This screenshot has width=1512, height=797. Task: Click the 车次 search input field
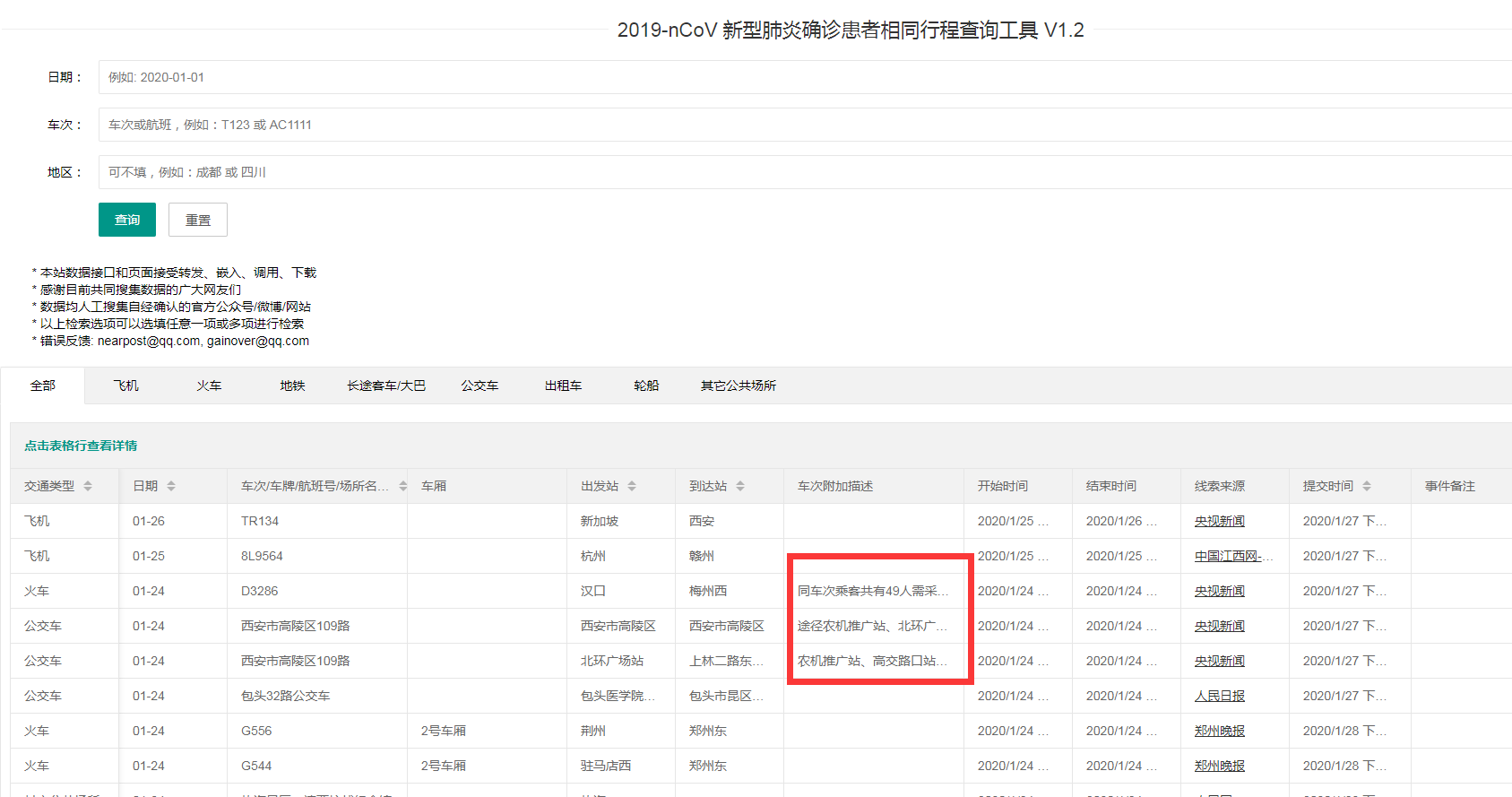(802, 125)
